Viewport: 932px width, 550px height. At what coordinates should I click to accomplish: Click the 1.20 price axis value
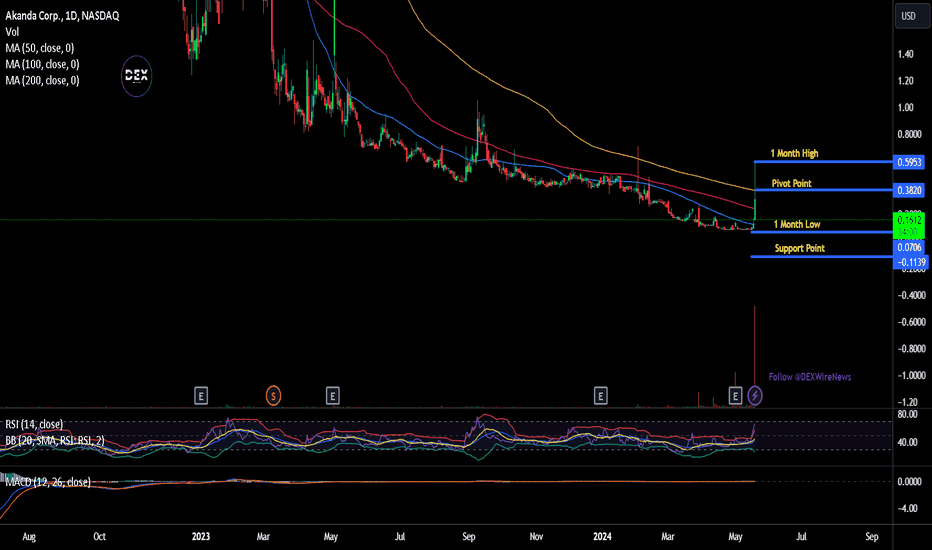pos(905,81)
